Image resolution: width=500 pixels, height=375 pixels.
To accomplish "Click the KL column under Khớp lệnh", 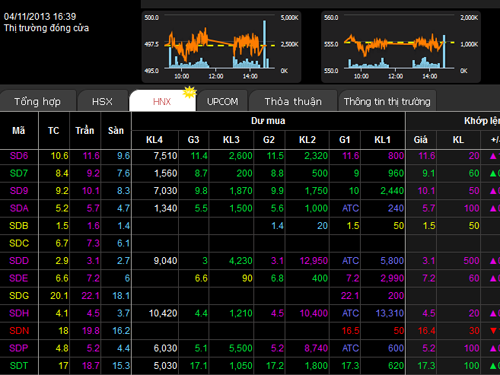I will pos(458,140).
